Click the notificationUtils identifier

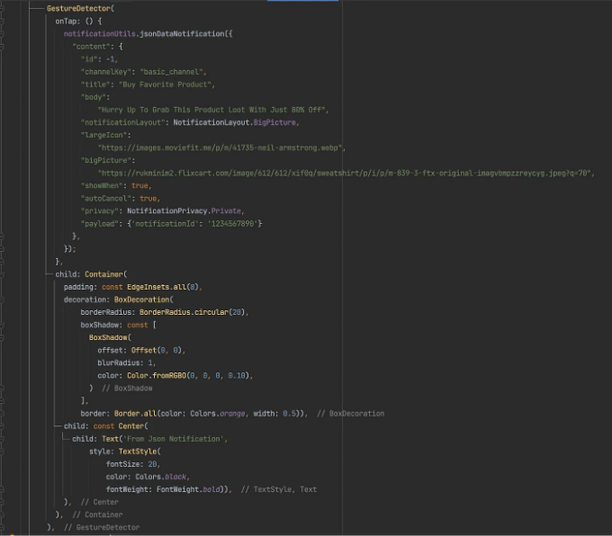pos(100,34)
